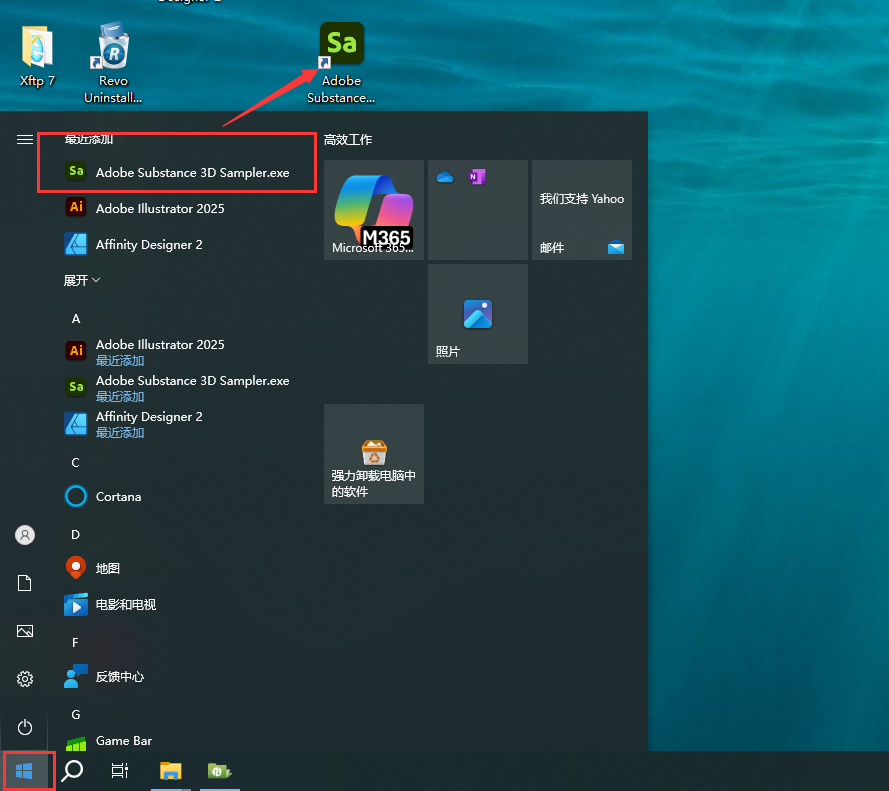Click the Microsoft 365 tile

point(373,210)
